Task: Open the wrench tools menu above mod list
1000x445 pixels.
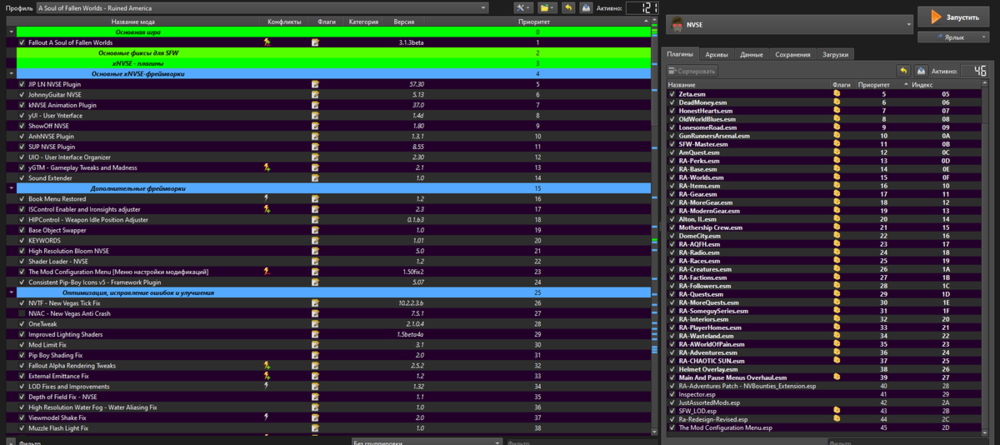Action: point(524,8)
